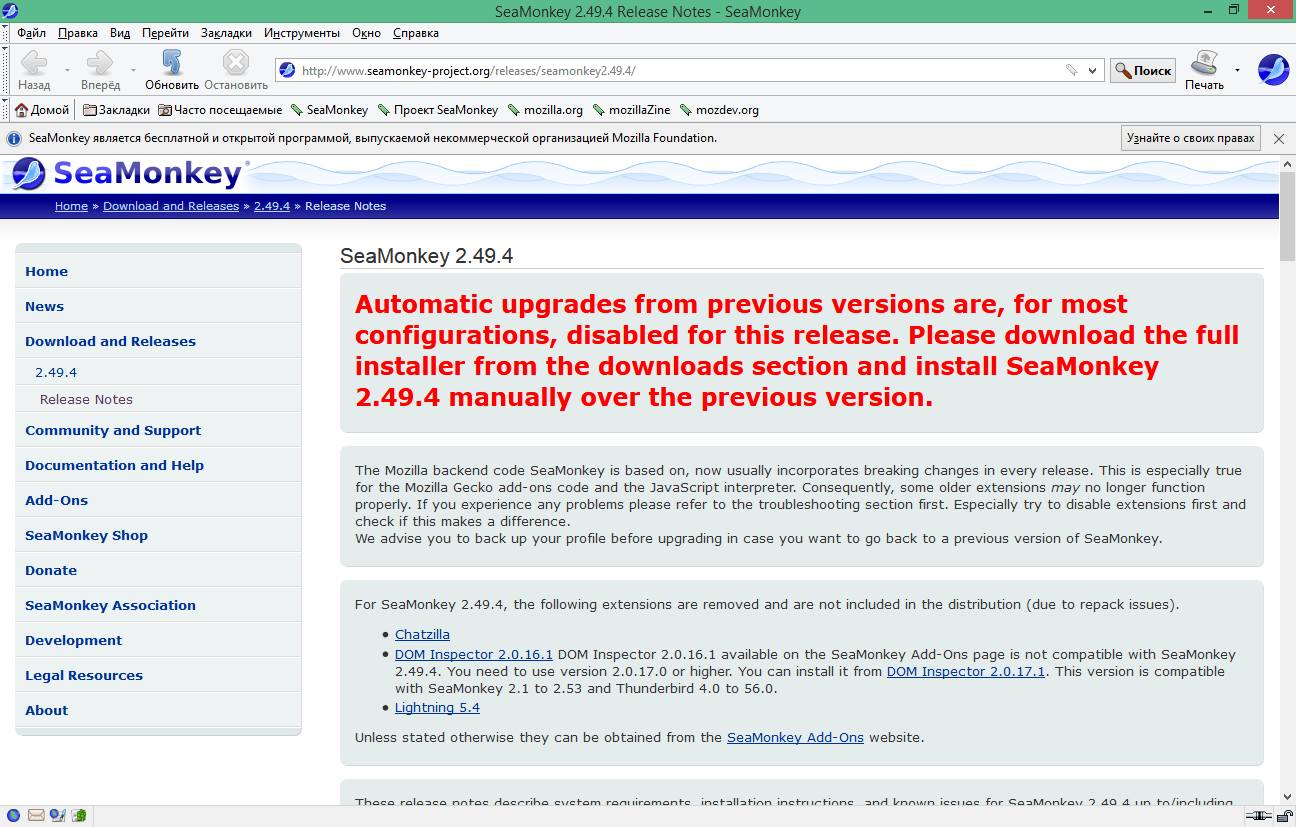Open the Домой (Home) bookmark
The width and height of the screenshot is (1296, 827).
(x=42, y=110)
